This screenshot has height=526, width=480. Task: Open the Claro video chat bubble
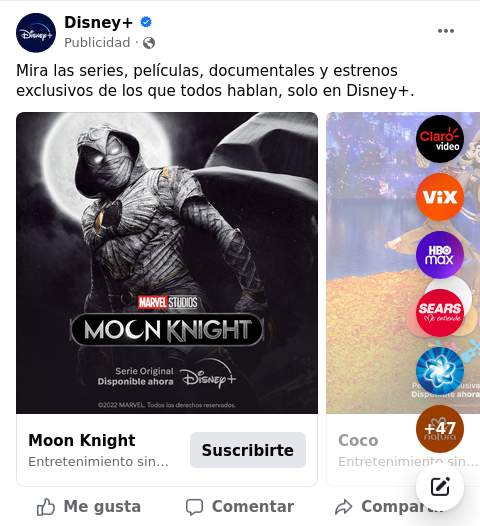(x=440, y=139)
